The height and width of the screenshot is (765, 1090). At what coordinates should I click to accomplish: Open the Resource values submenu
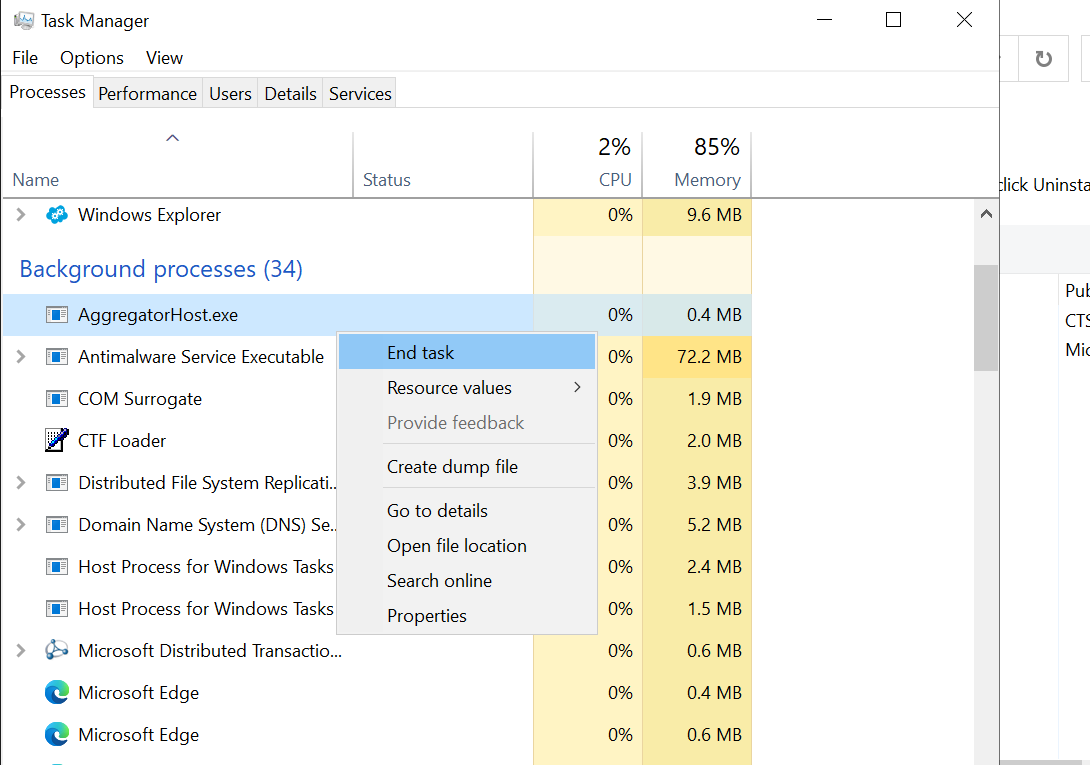tap(467, 388)
